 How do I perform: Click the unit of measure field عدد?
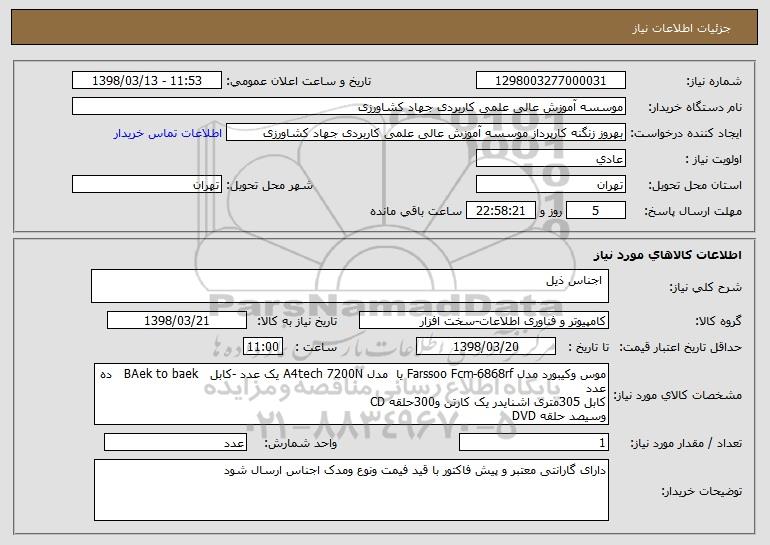coord(175,443)
